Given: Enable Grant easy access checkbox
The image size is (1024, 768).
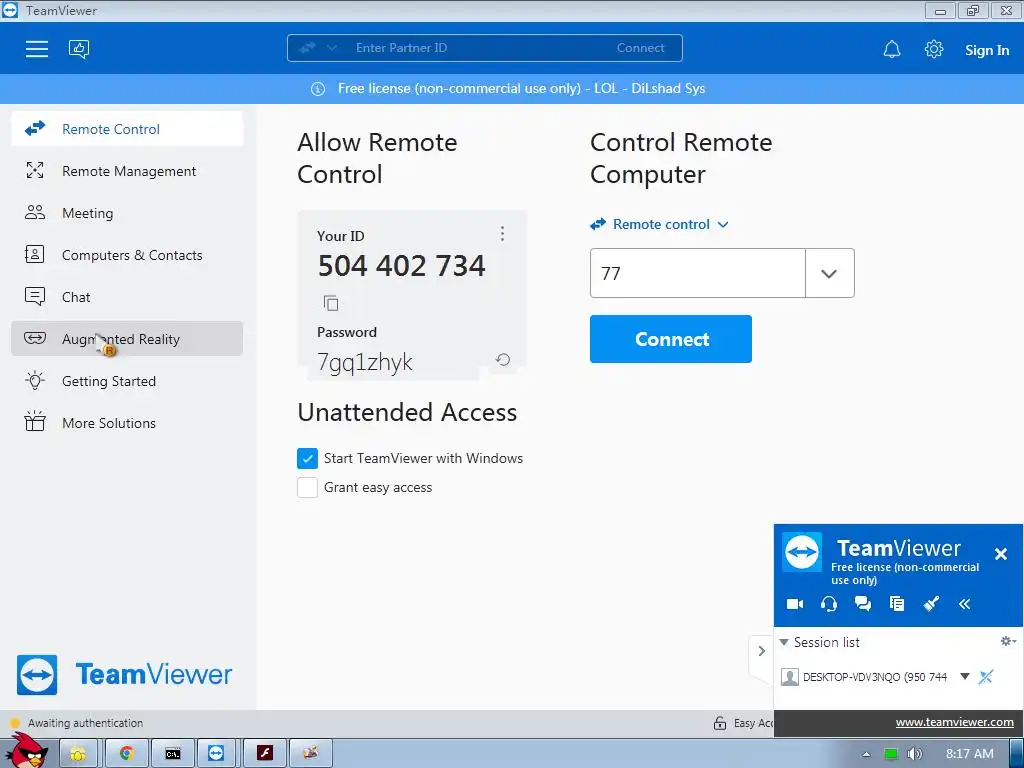Looking at the screenshot, I should pyautogui.click(x=307, y=487).
